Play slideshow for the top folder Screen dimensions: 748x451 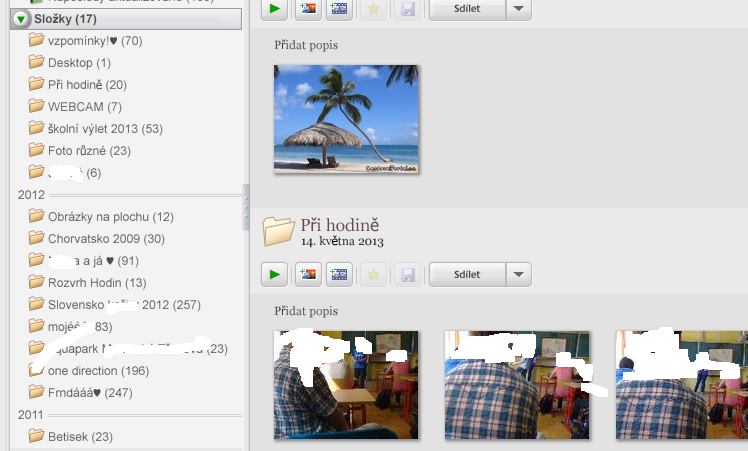pos(274,9)
